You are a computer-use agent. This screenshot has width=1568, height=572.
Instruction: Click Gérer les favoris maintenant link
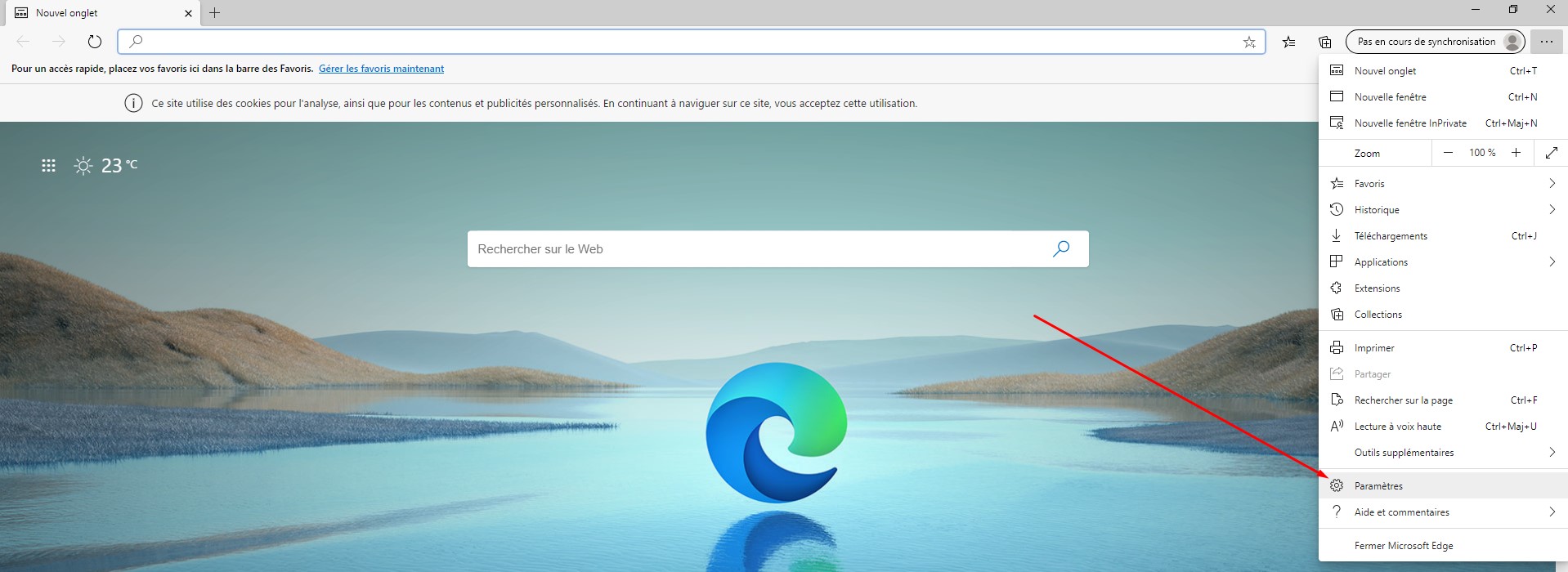click(x=381, y=69)
